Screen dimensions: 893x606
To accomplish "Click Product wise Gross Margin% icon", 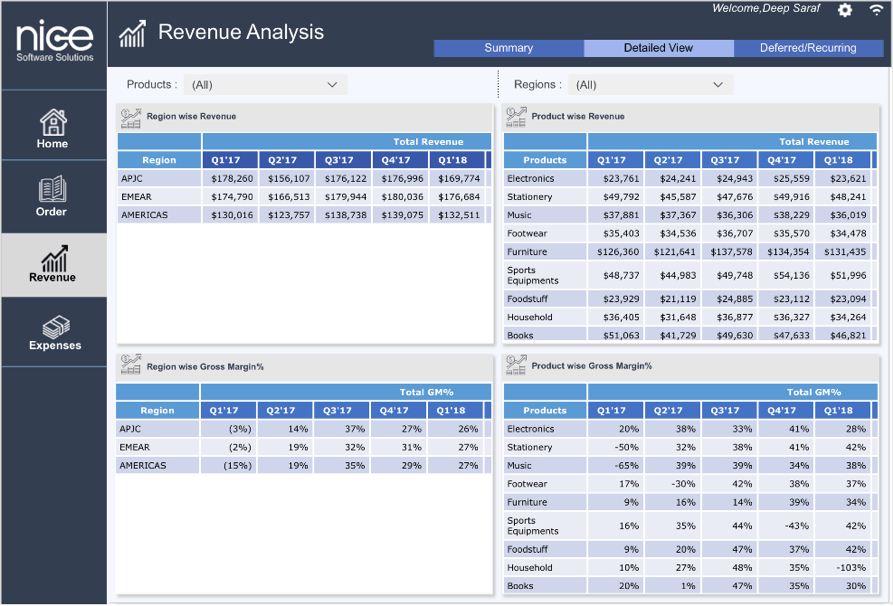I will click(516, 367).
